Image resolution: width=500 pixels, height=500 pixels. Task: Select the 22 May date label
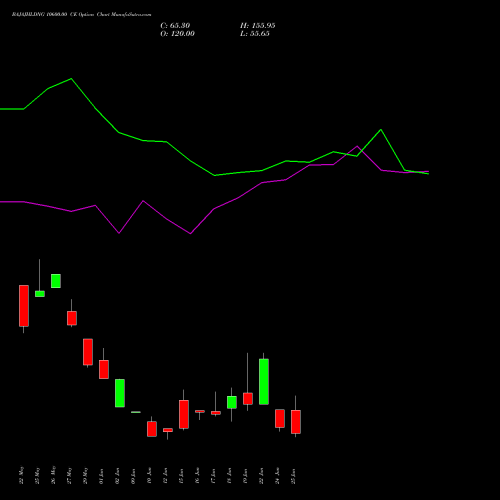pyautogui.click(x=22, y=475)
